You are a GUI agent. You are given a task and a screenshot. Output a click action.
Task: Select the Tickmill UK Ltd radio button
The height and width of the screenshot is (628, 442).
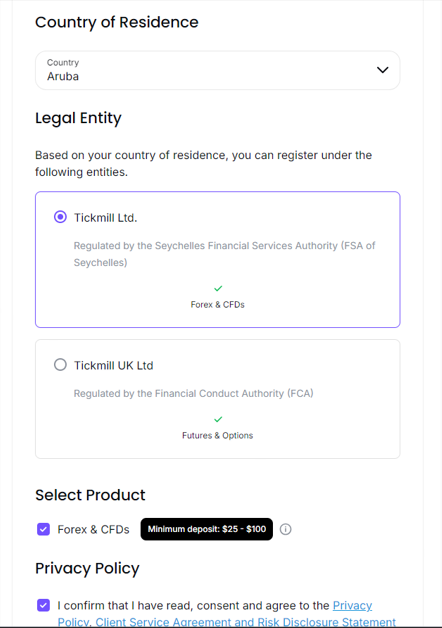60,365
